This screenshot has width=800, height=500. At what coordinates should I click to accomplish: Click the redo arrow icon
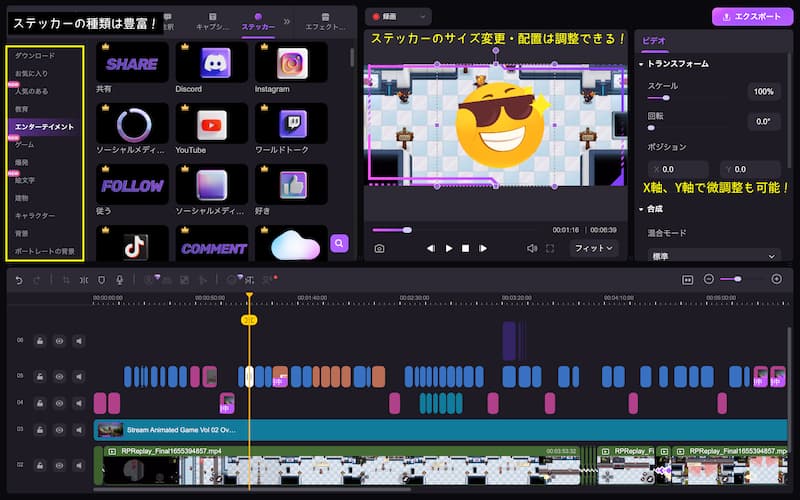[x=36, y=280]
